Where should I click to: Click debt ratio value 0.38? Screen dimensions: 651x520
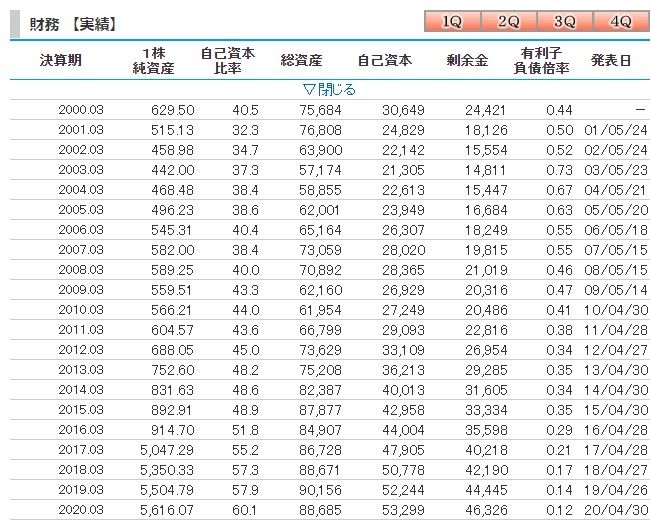[559, 330]
